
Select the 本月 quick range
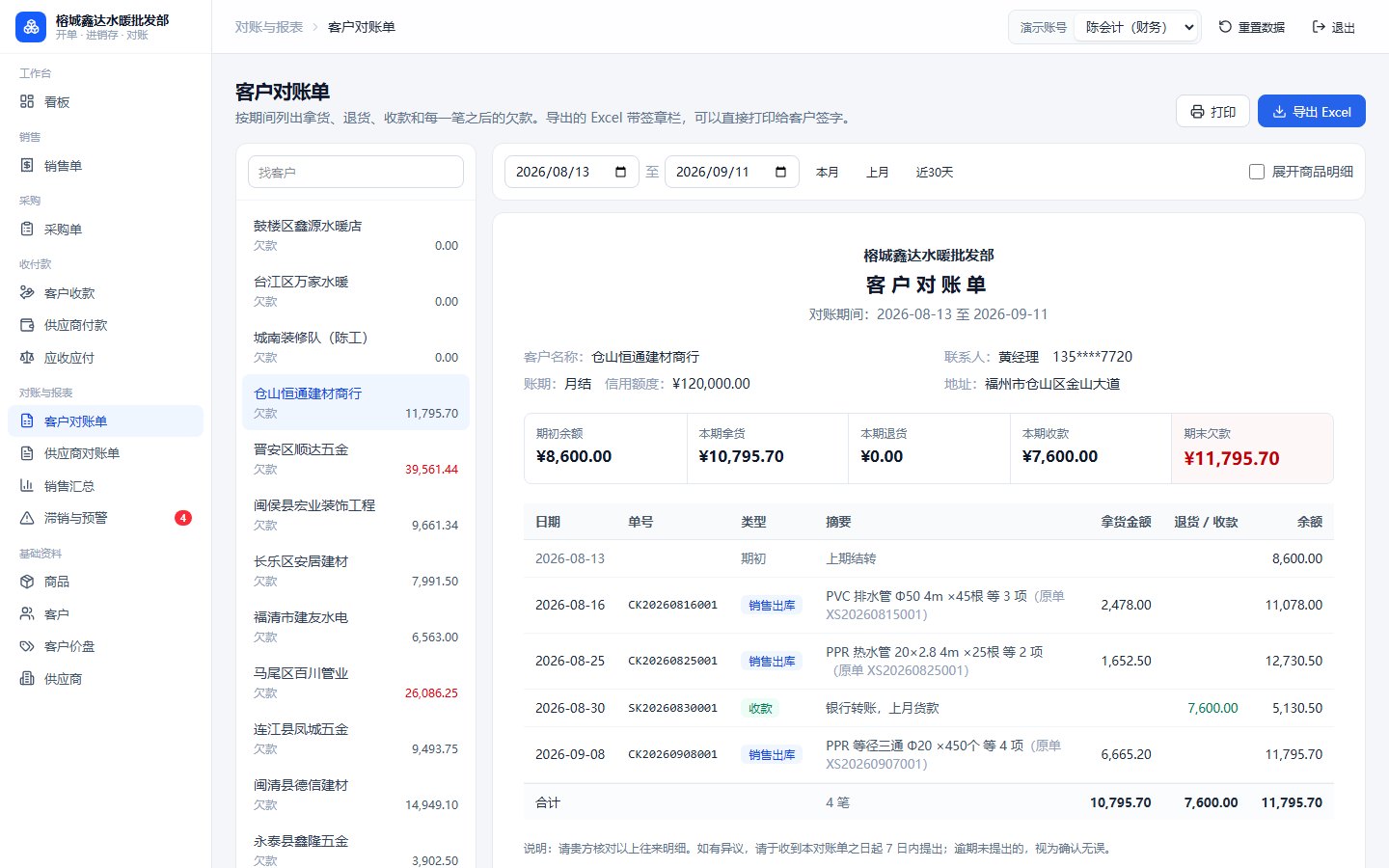[x=828, y=172]
